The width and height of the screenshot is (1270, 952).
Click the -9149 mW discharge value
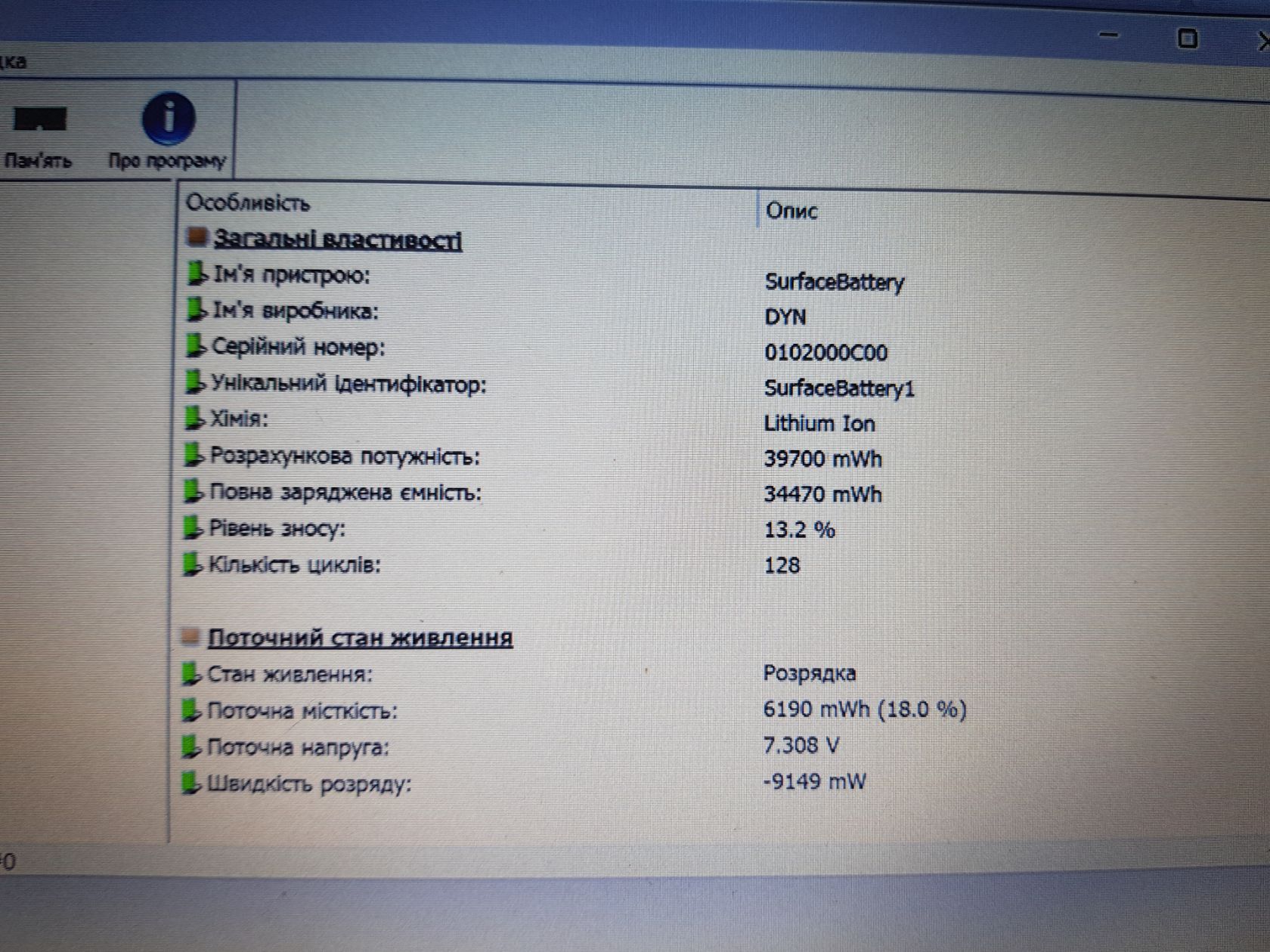814,780
